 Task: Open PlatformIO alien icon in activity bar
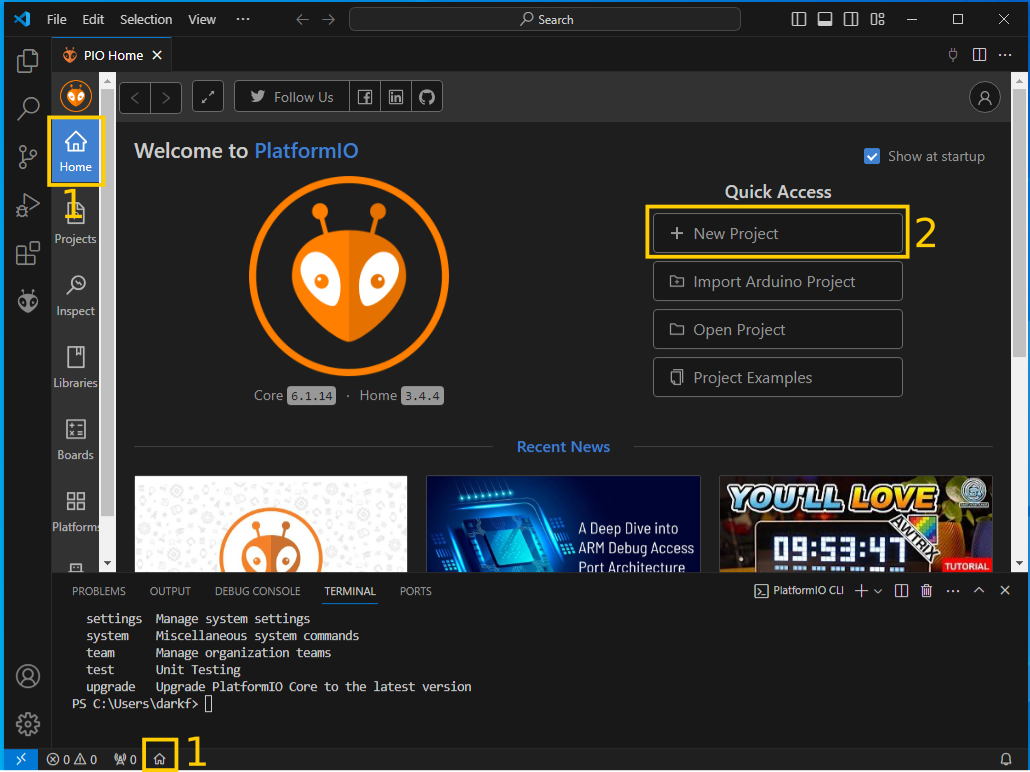[28, 301]
